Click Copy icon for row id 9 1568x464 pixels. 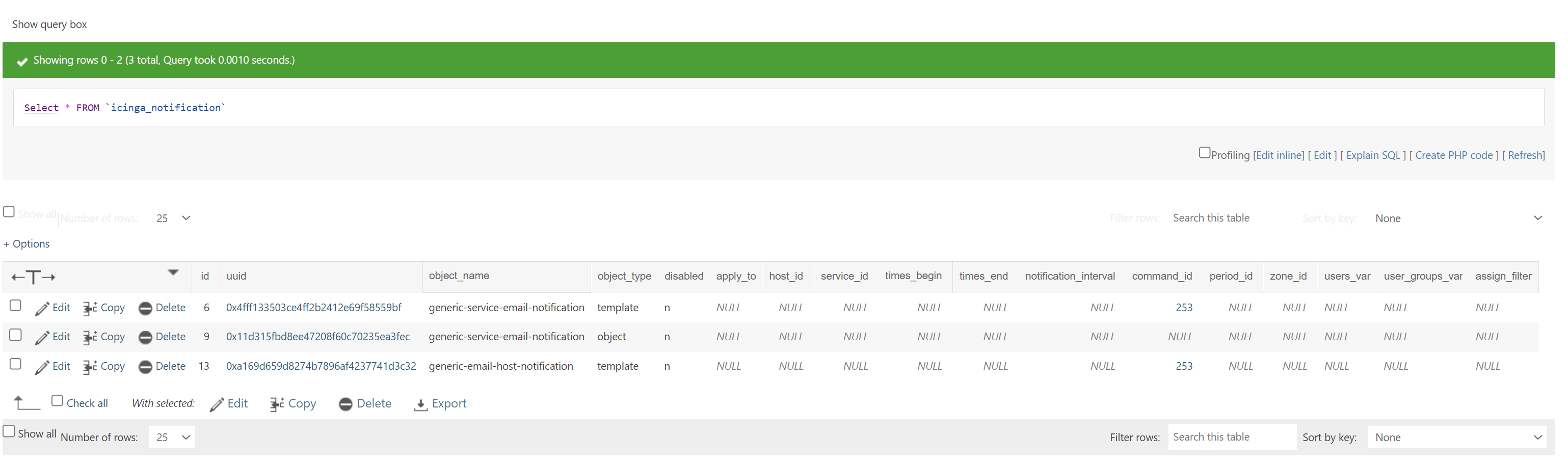point(90,338)
